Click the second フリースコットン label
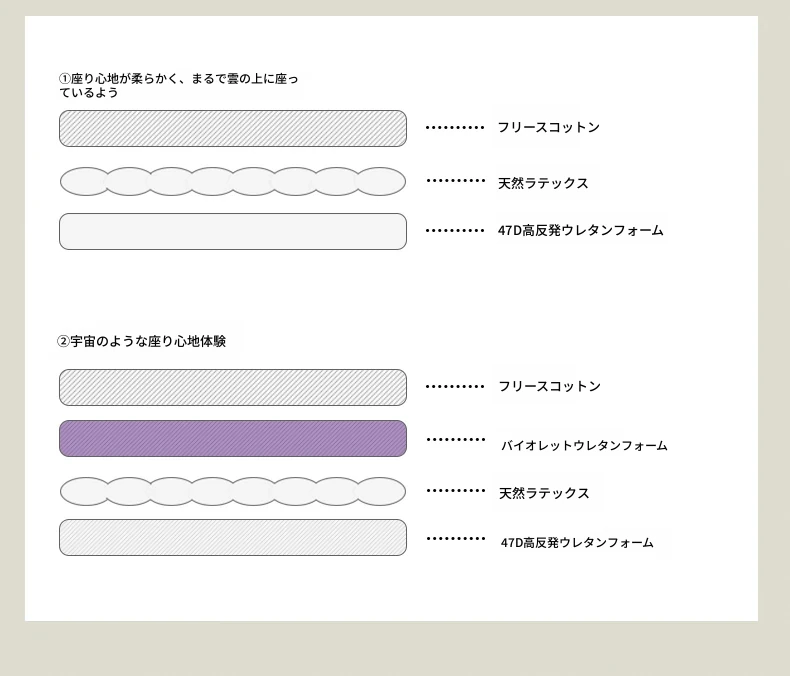Screen dimensions: 790x676 [x=550, y=386]
